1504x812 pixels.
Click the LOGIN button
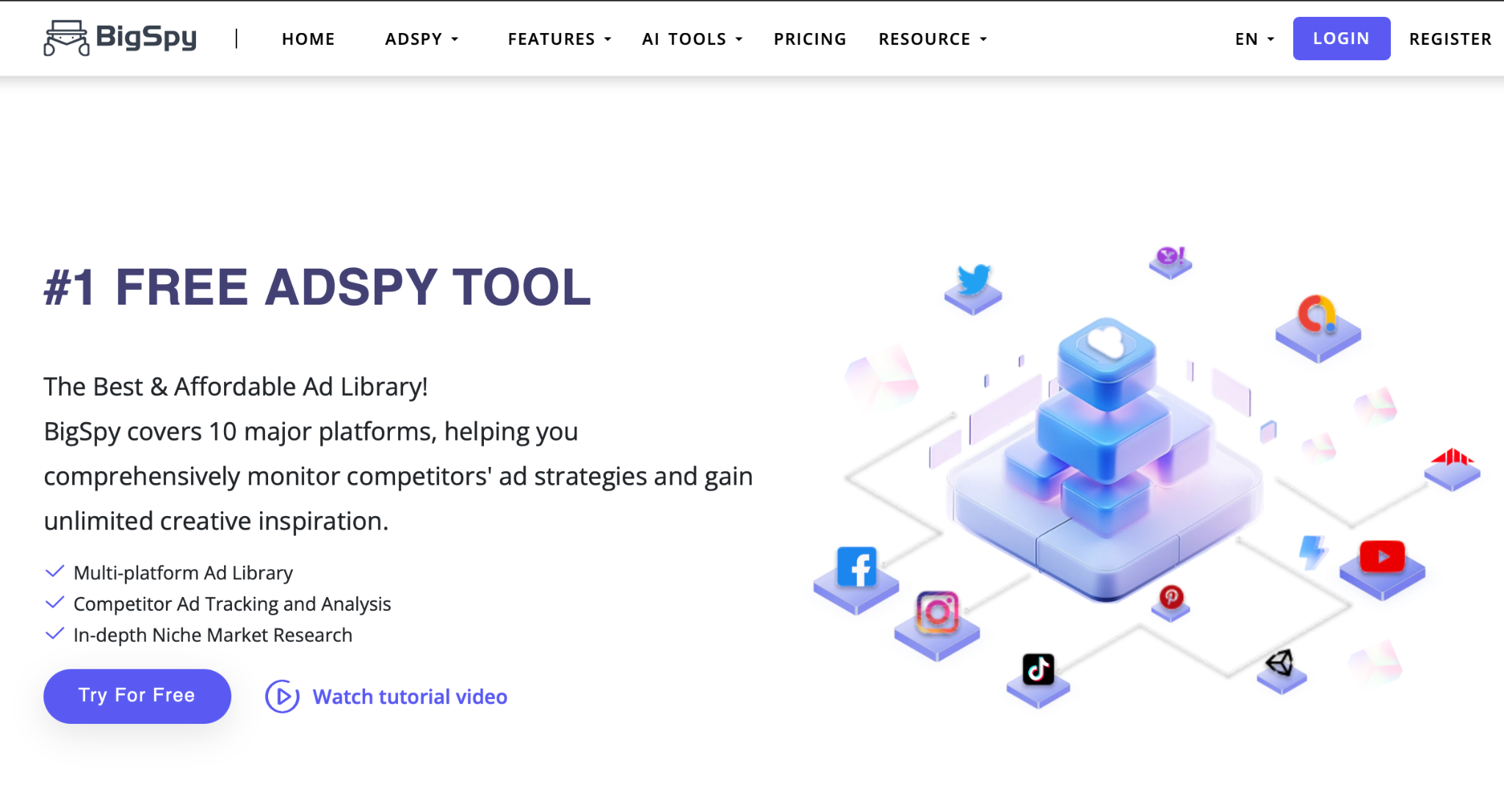[1341, 38]
